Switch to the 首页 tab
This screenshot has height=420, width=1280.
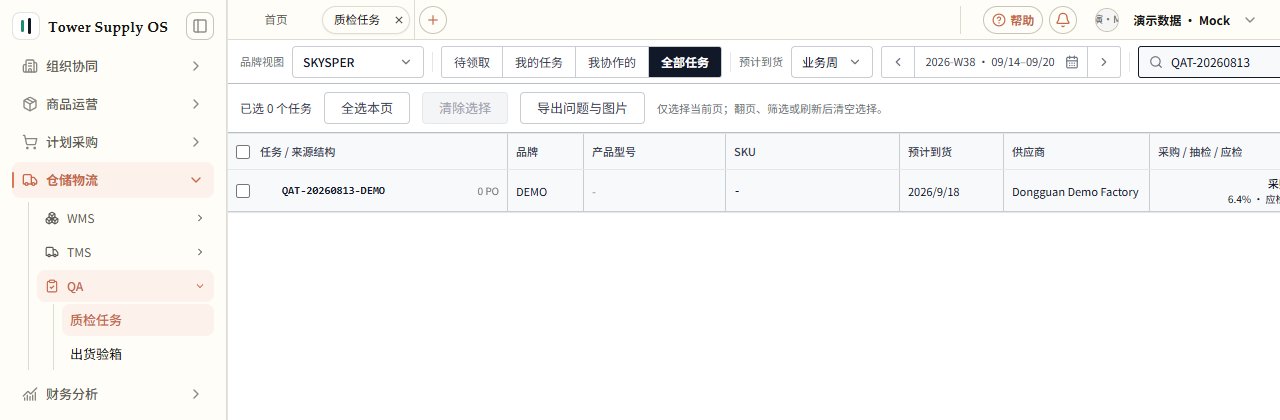pyautogui.click(x=276, y=20)
